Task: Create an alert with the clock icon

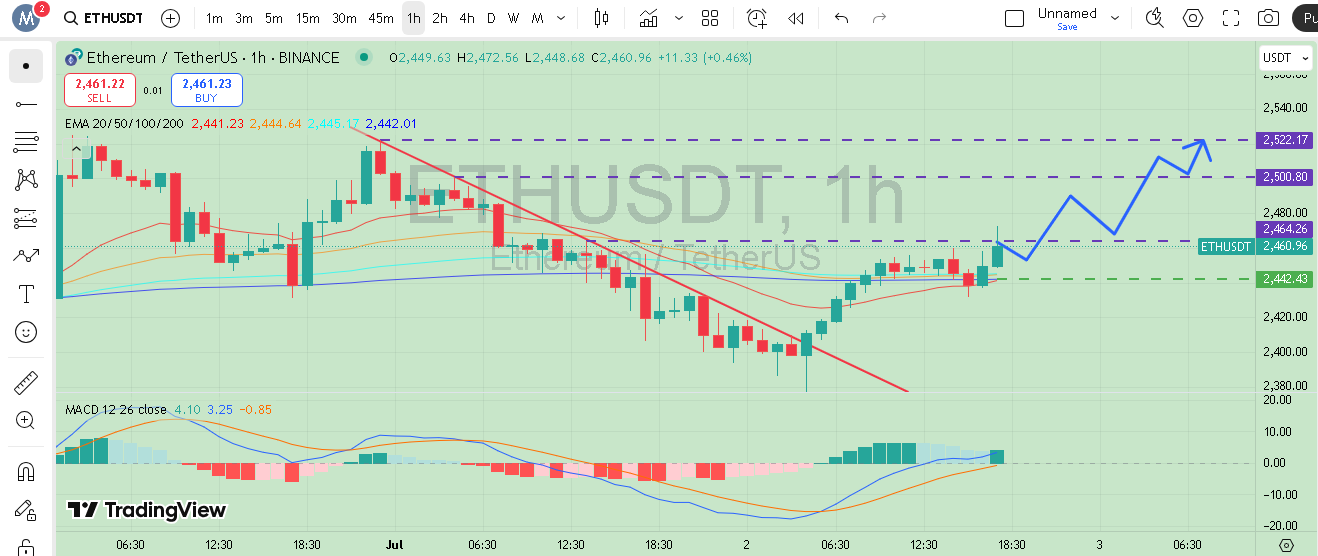Action: pos(757,18)
